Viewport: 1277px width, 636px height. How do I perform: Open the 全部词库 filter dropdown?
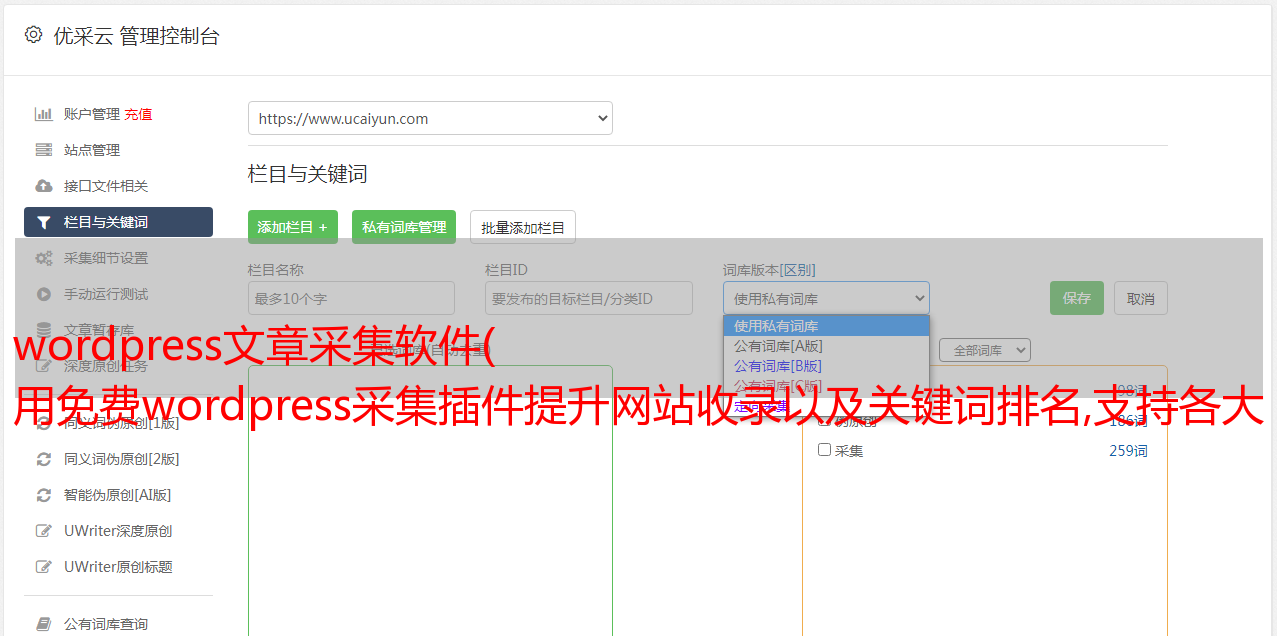(x=985, y=351)
